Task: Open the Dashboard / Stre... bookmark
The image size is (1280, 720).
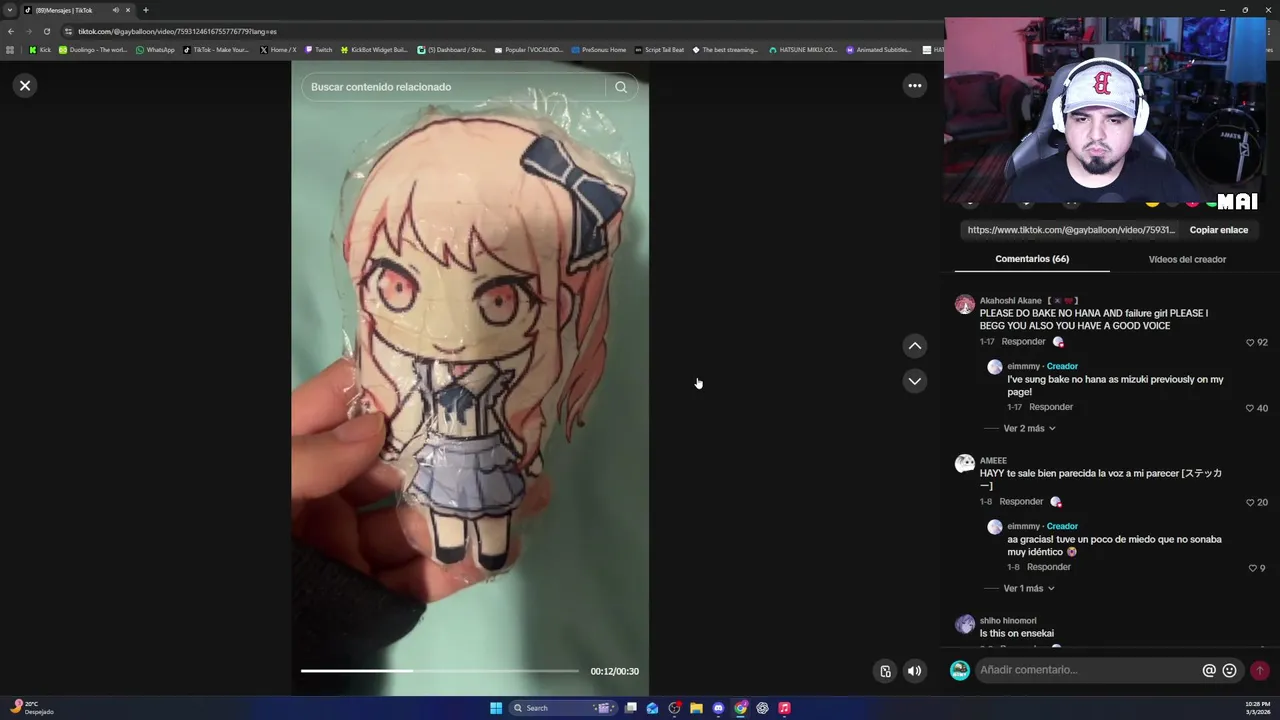Action: coord(450,50)
